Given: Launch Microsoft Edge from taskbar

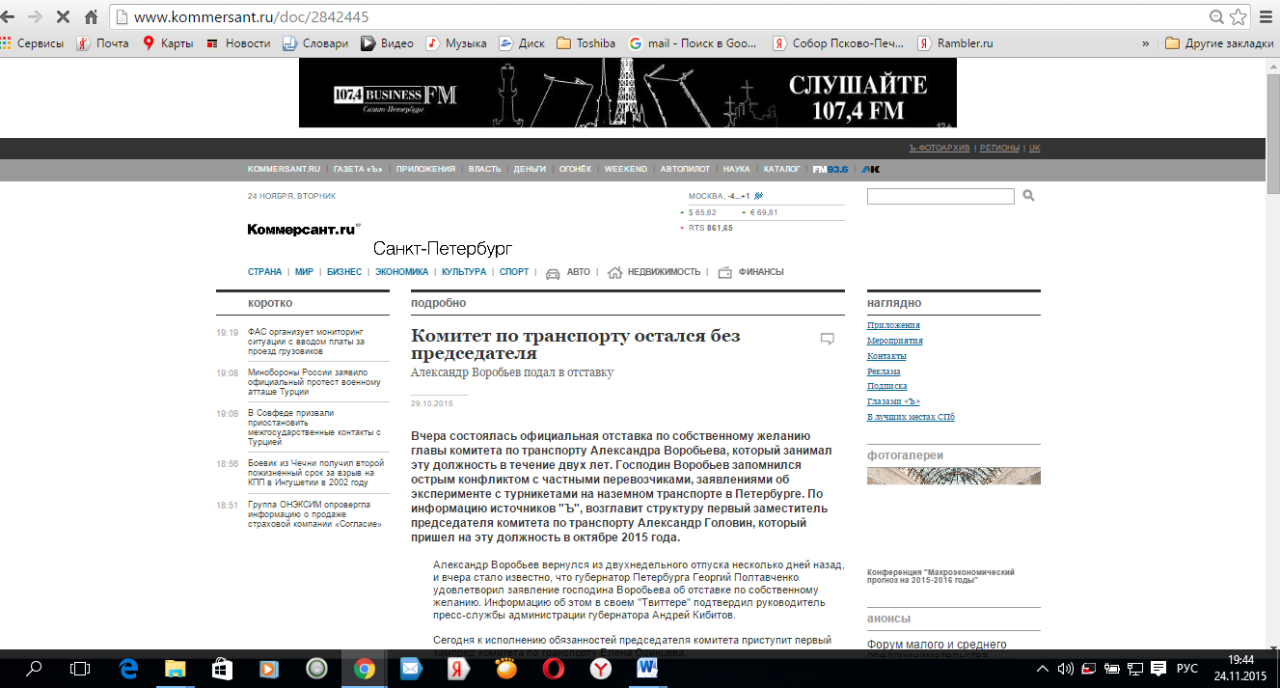Looking at the screenshot, I should 128,669.
